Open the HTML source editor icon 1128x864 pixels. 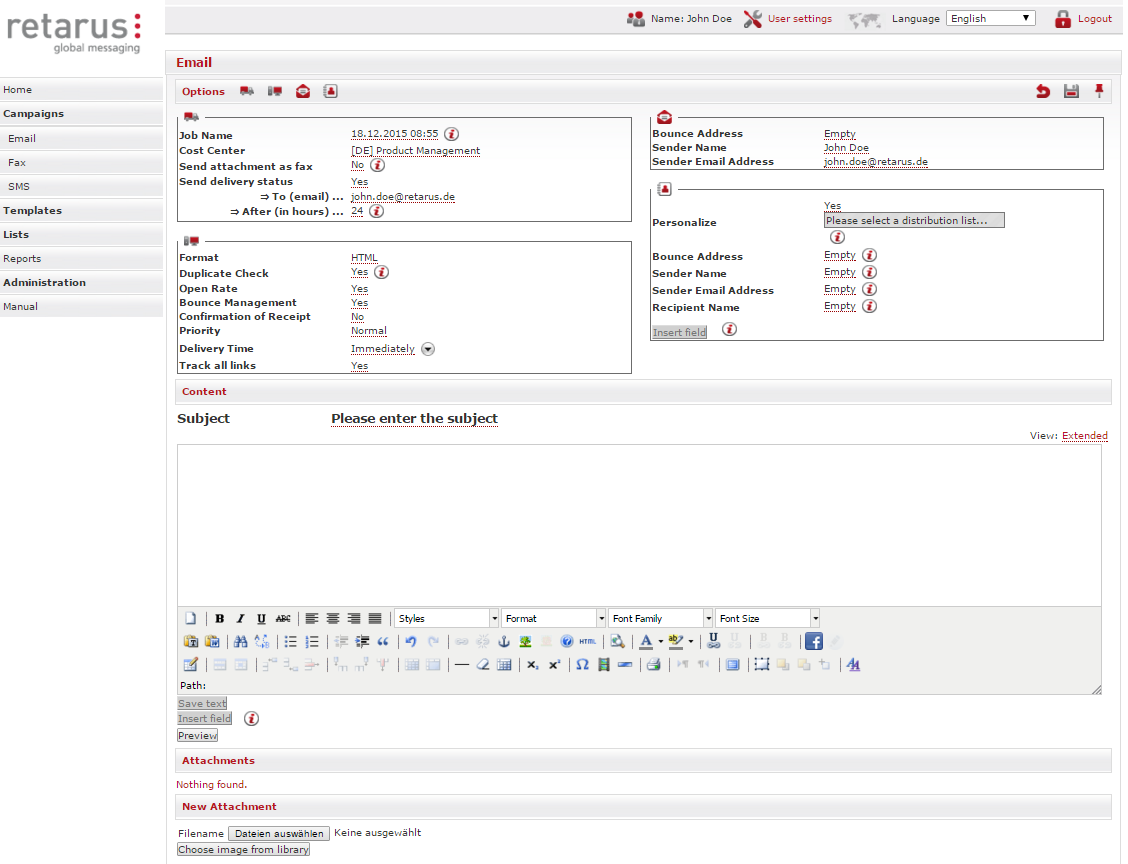(x=587, y=642)
